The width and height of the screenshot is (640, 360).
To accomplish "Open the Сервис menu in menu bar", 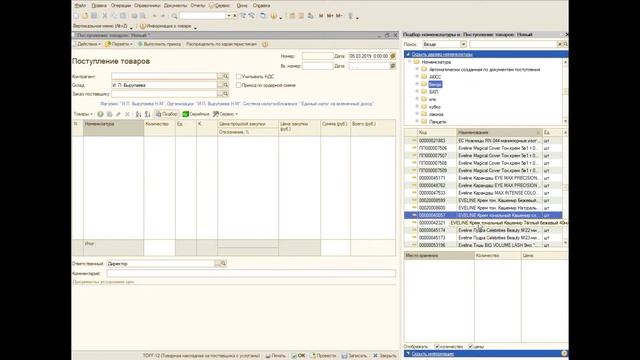I will point(220,6).
